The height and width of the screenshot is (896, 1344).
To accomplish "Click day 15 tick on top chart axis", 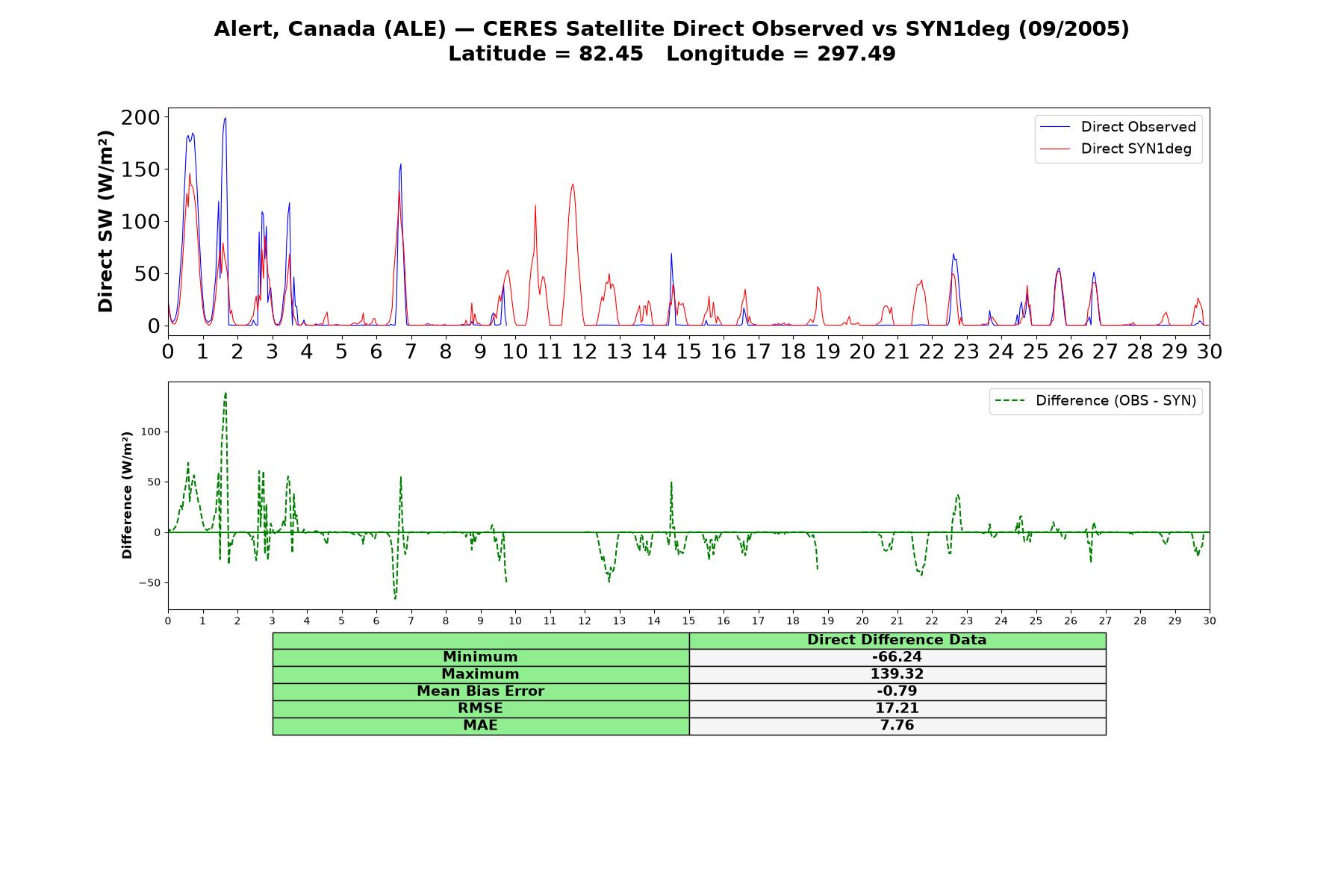I will [688, 351].
